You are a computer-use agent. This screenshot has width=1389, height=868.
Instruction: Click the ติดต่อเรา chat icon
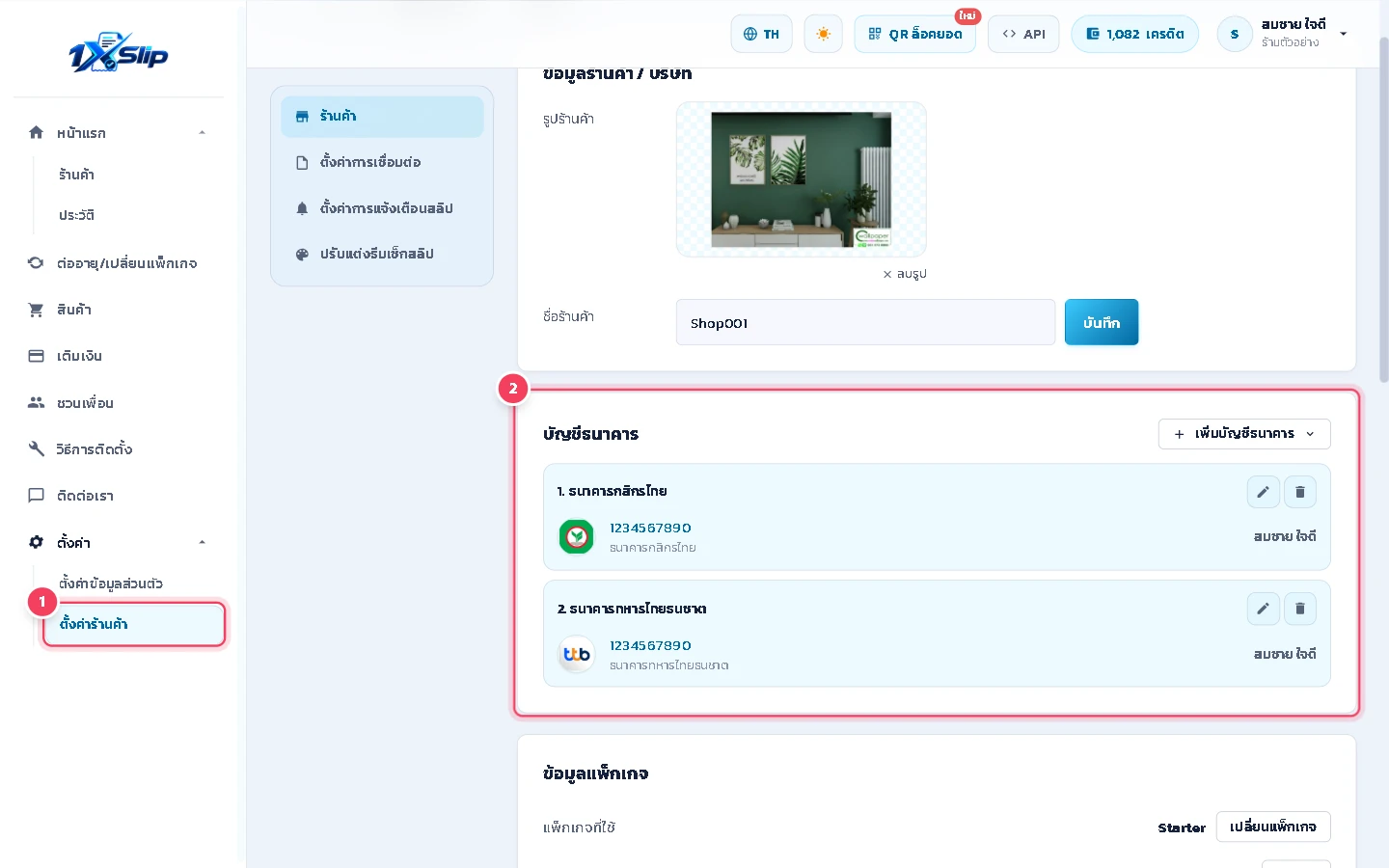click(36, 496)
